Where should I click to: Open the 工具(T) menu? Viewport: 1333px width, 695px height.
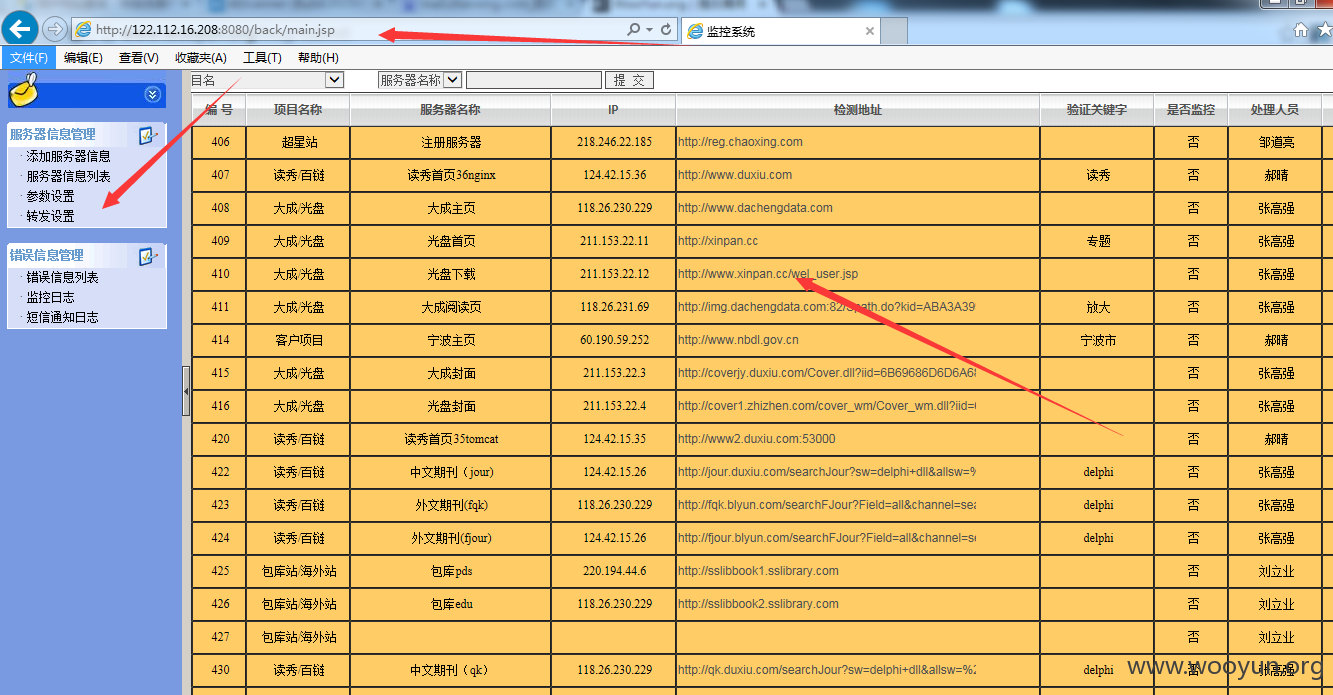click(262, 58)
